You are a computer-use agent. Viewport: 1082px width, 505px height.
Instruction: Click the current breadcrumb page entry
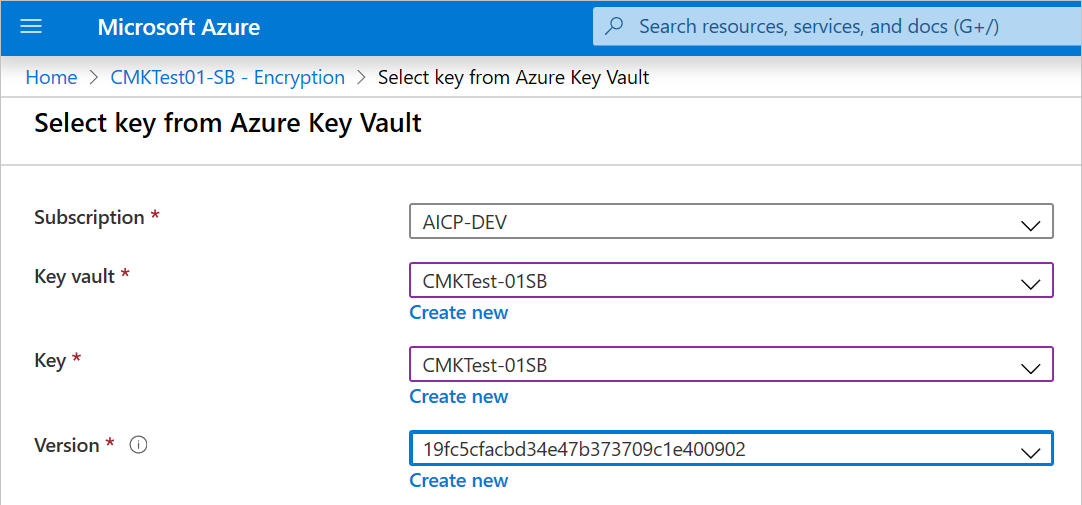click(x=514, y=78)
